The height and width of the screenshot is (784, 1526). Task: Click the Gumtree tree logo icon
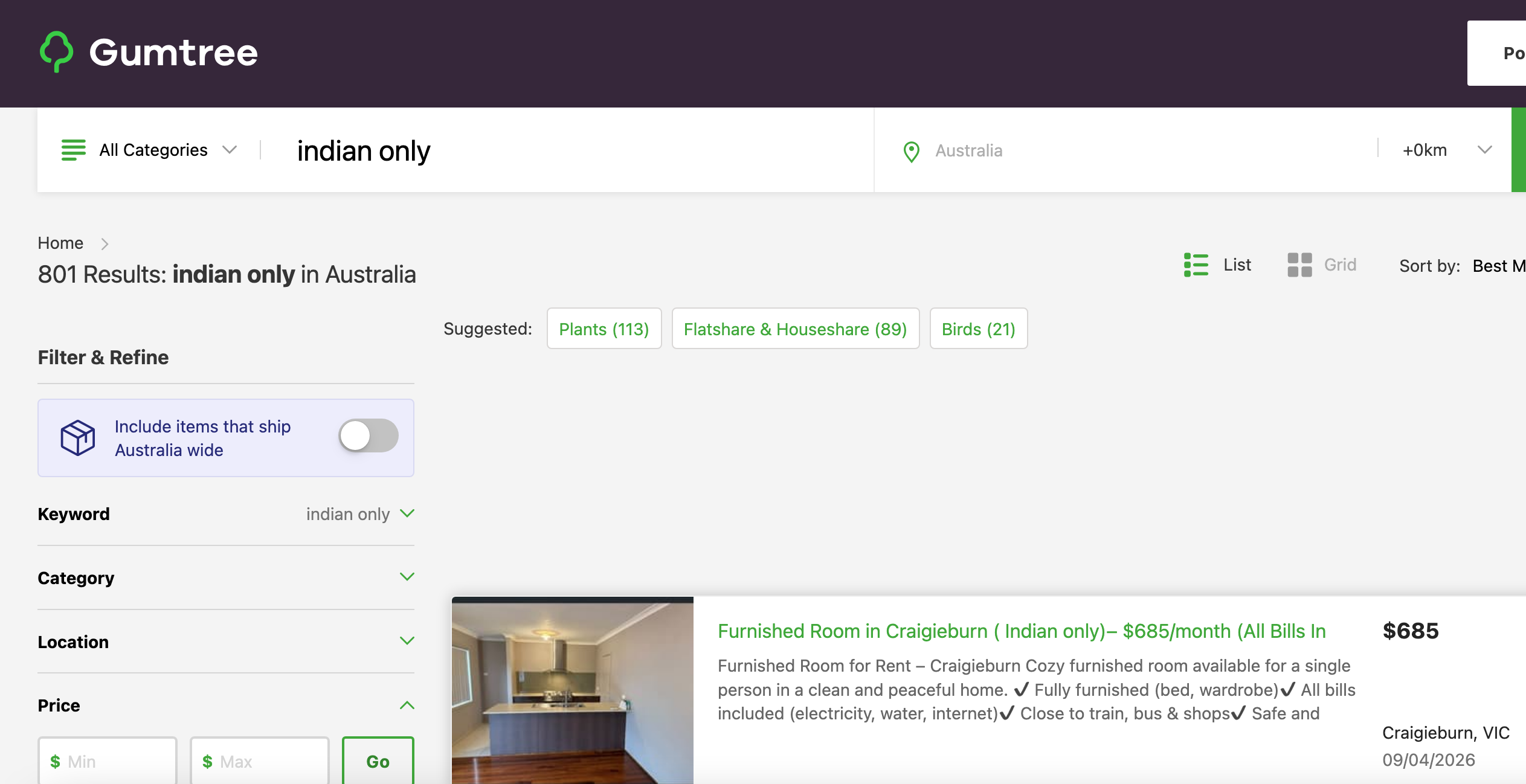point(56,52)
